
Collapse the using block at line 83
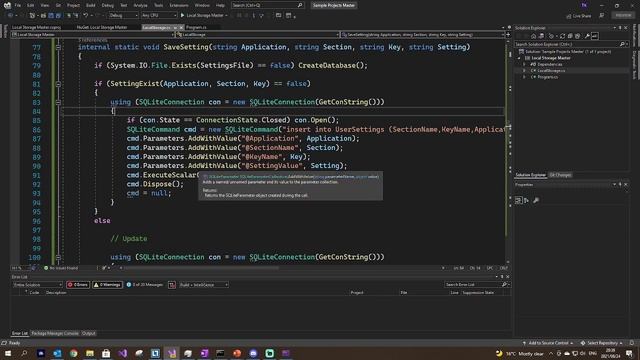click(58, 102)
